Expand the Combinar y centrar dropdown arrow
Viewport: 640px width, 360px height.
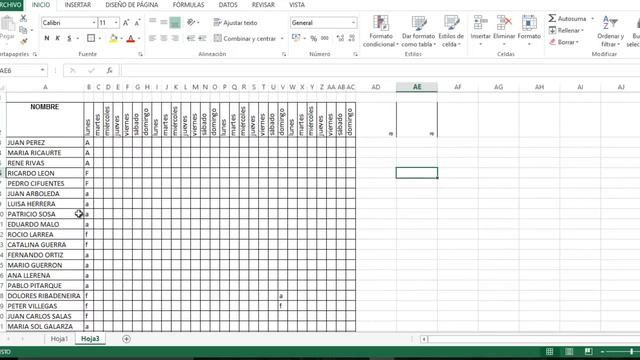click(x=282, y=39)
